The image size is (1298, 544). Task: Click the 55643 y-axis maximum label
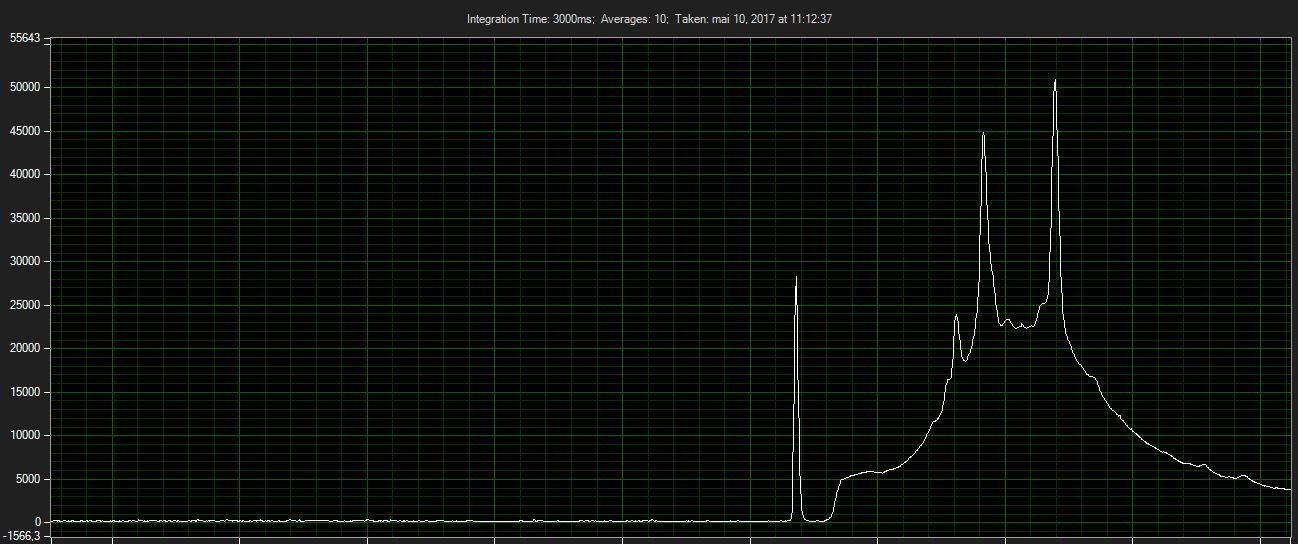coord(24,38)
